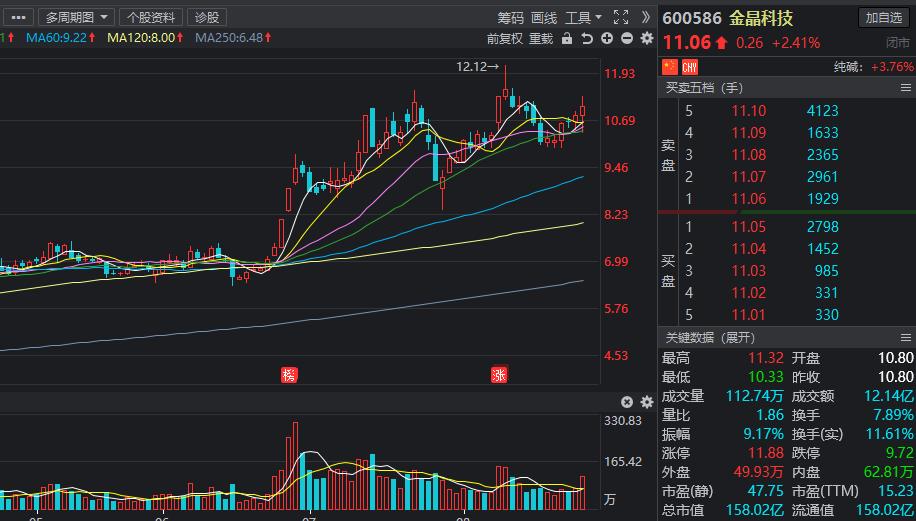This screenshot has width=916, height=521.
Task: Click the CNY currency icon
Action: point(690,67)
